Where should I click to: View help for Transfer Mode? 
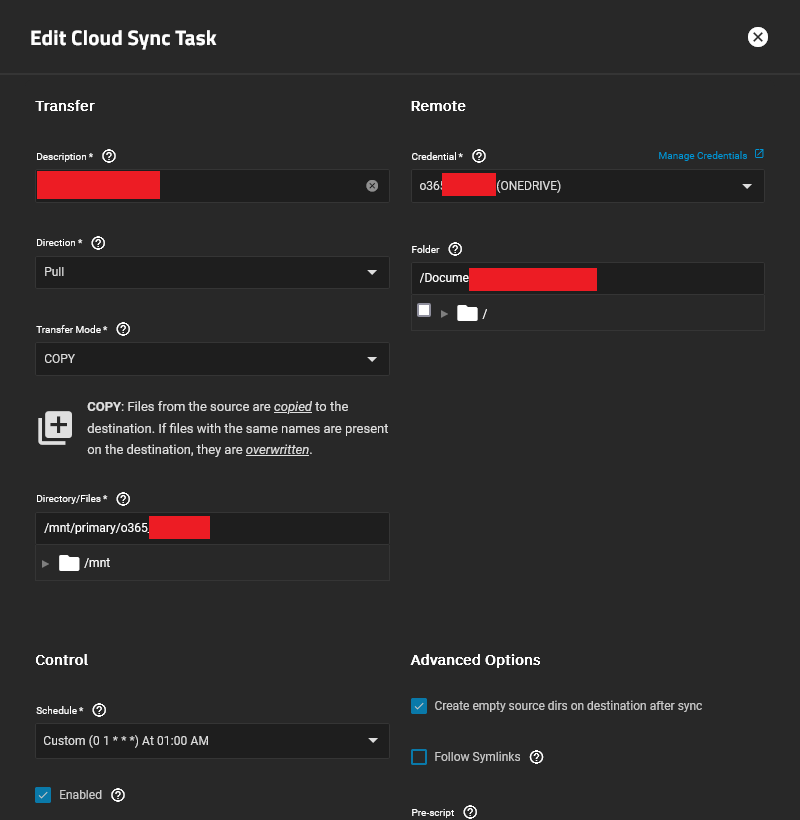click(x=124, y=329)
